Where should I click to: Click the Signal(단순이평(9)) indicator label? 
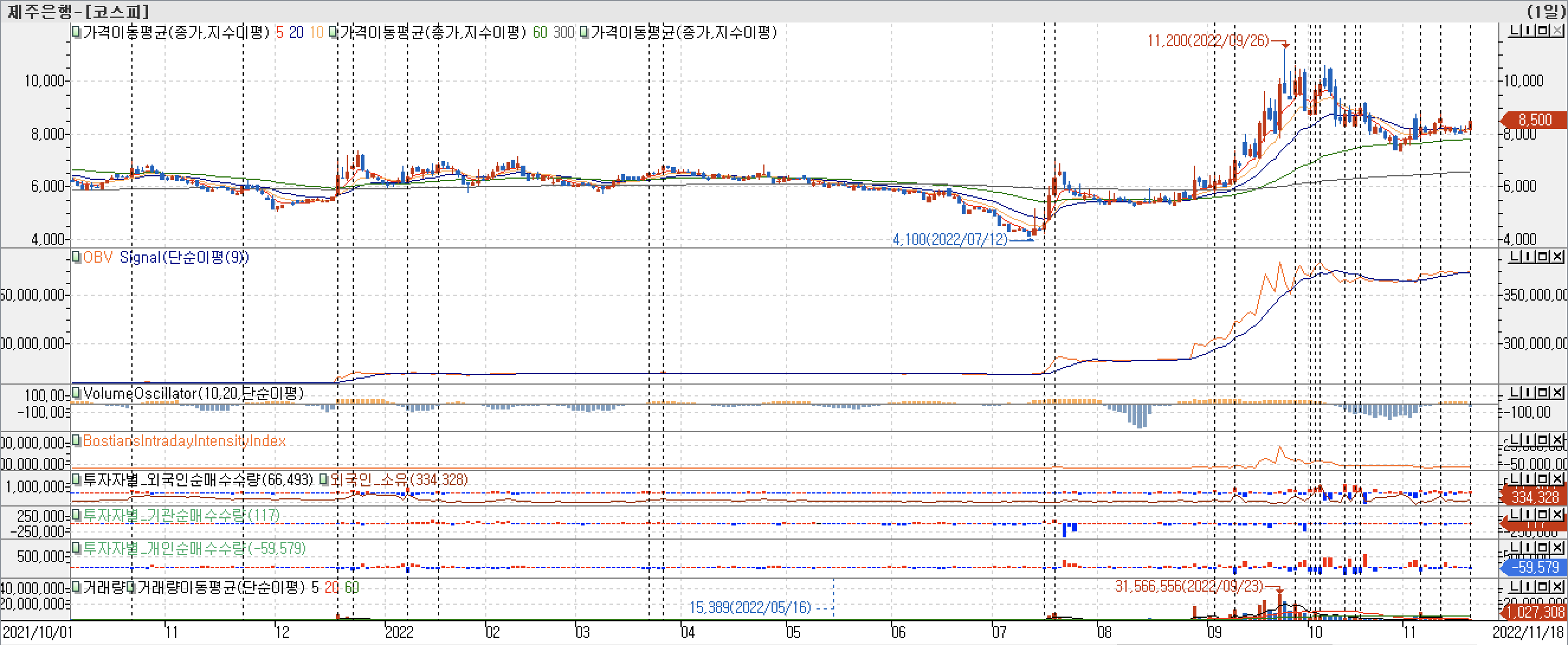click(x=183, y=257)
